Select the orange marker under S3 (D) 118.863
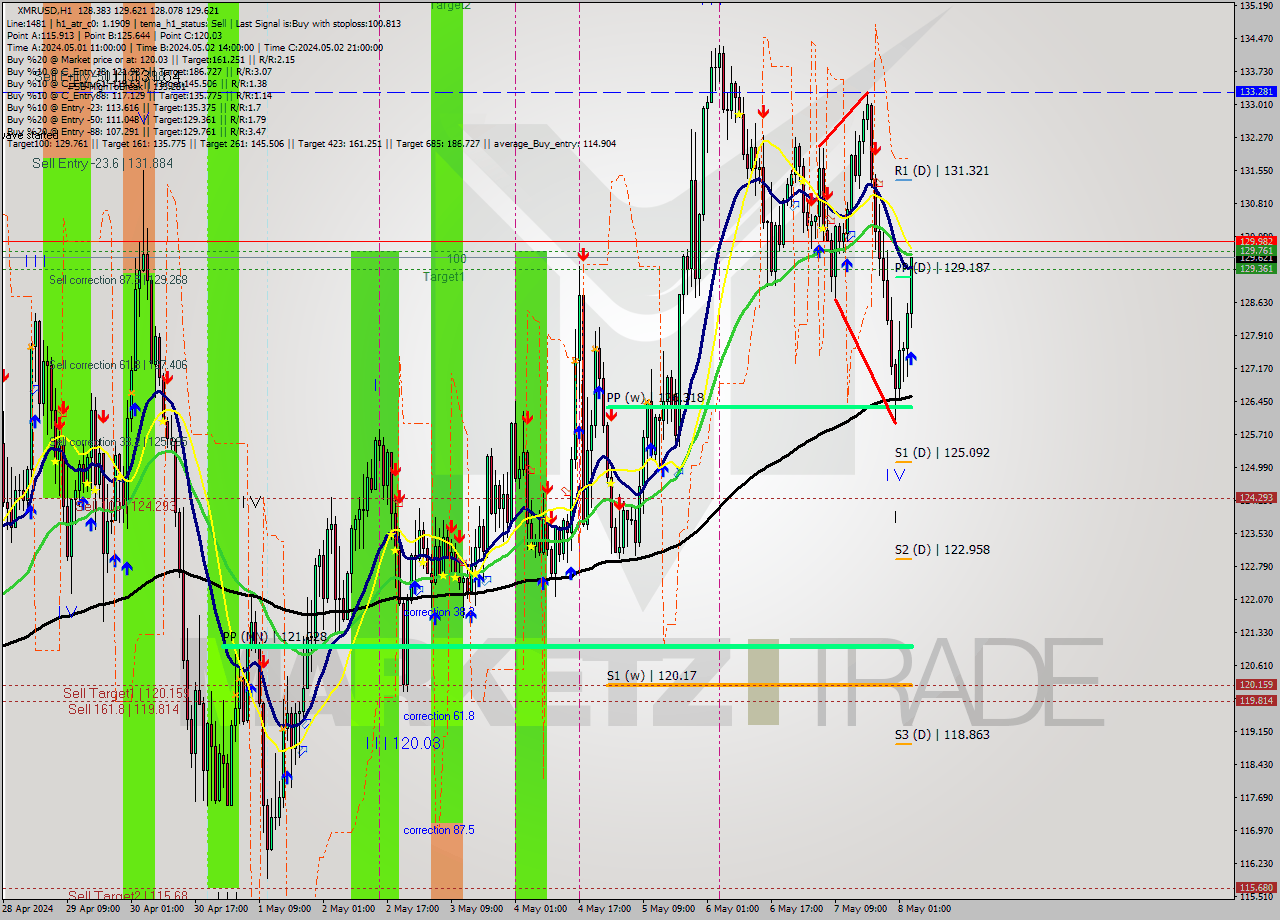 pyautogui.click(x=903, y=744)
